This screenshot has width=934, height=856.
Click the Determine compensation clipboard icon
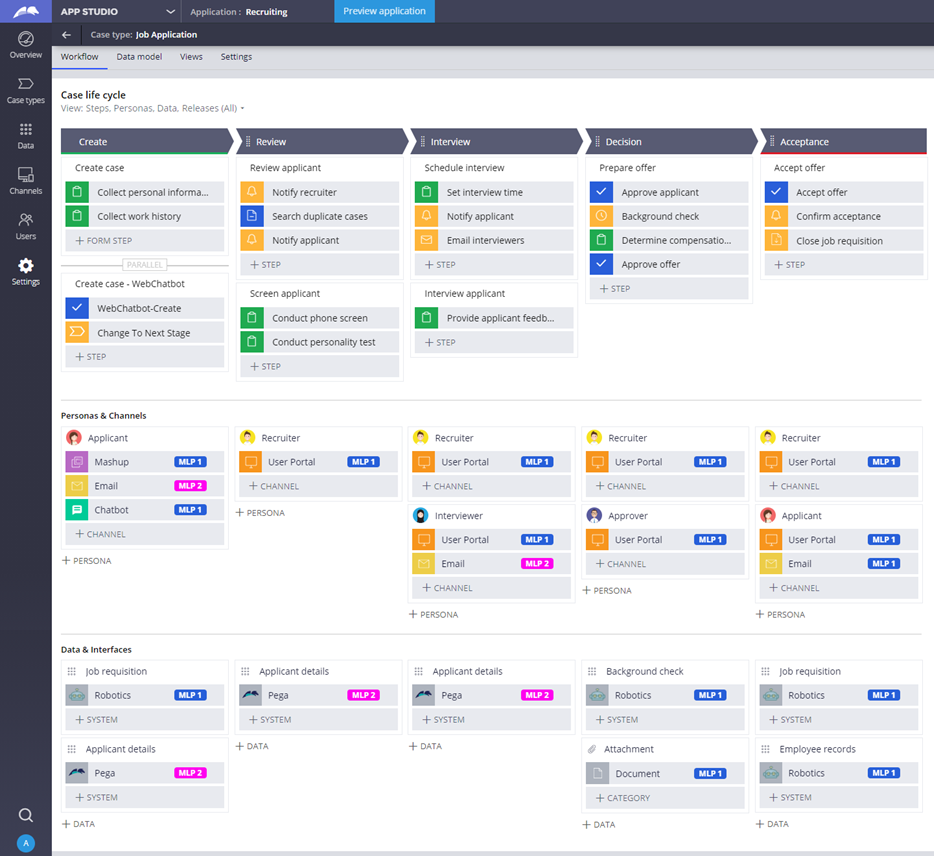(x=601, y=240)
